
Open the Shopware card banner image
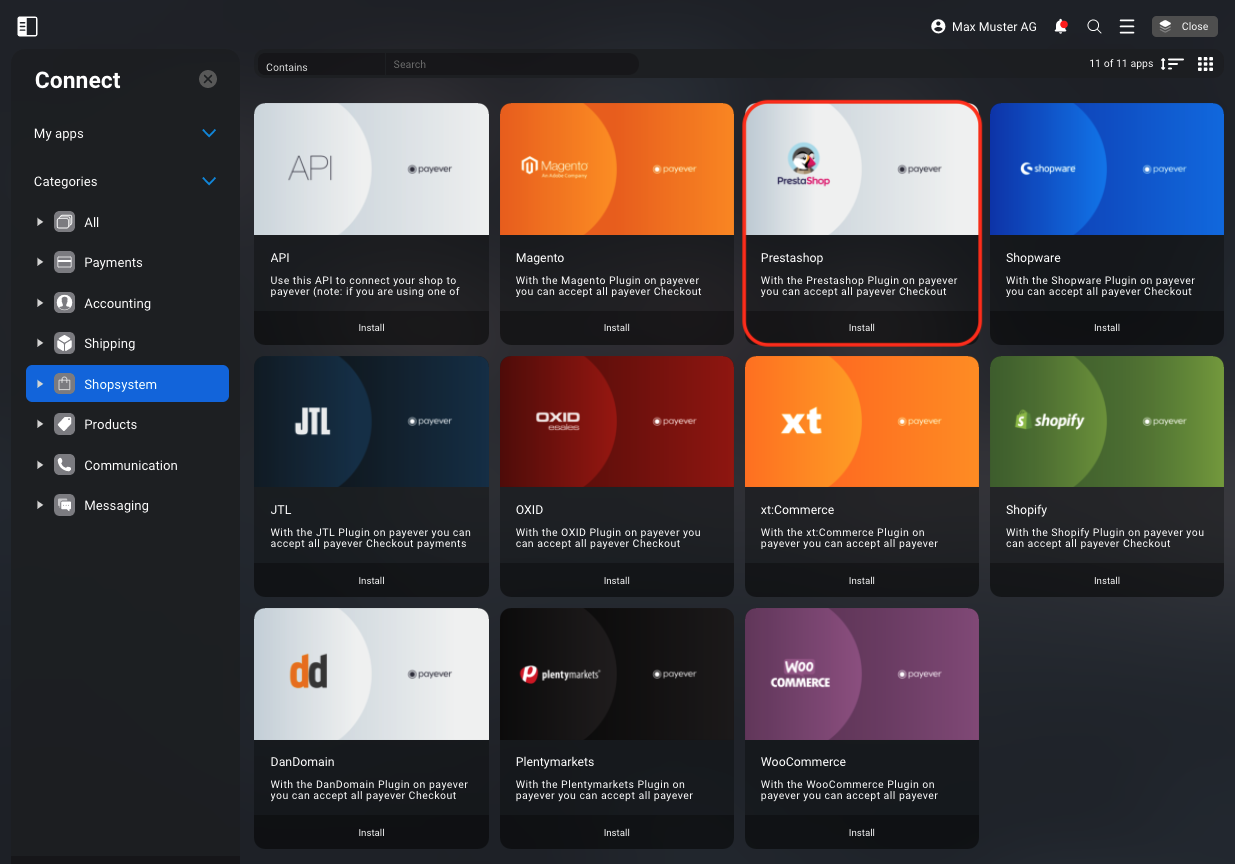coord(1107,169)
